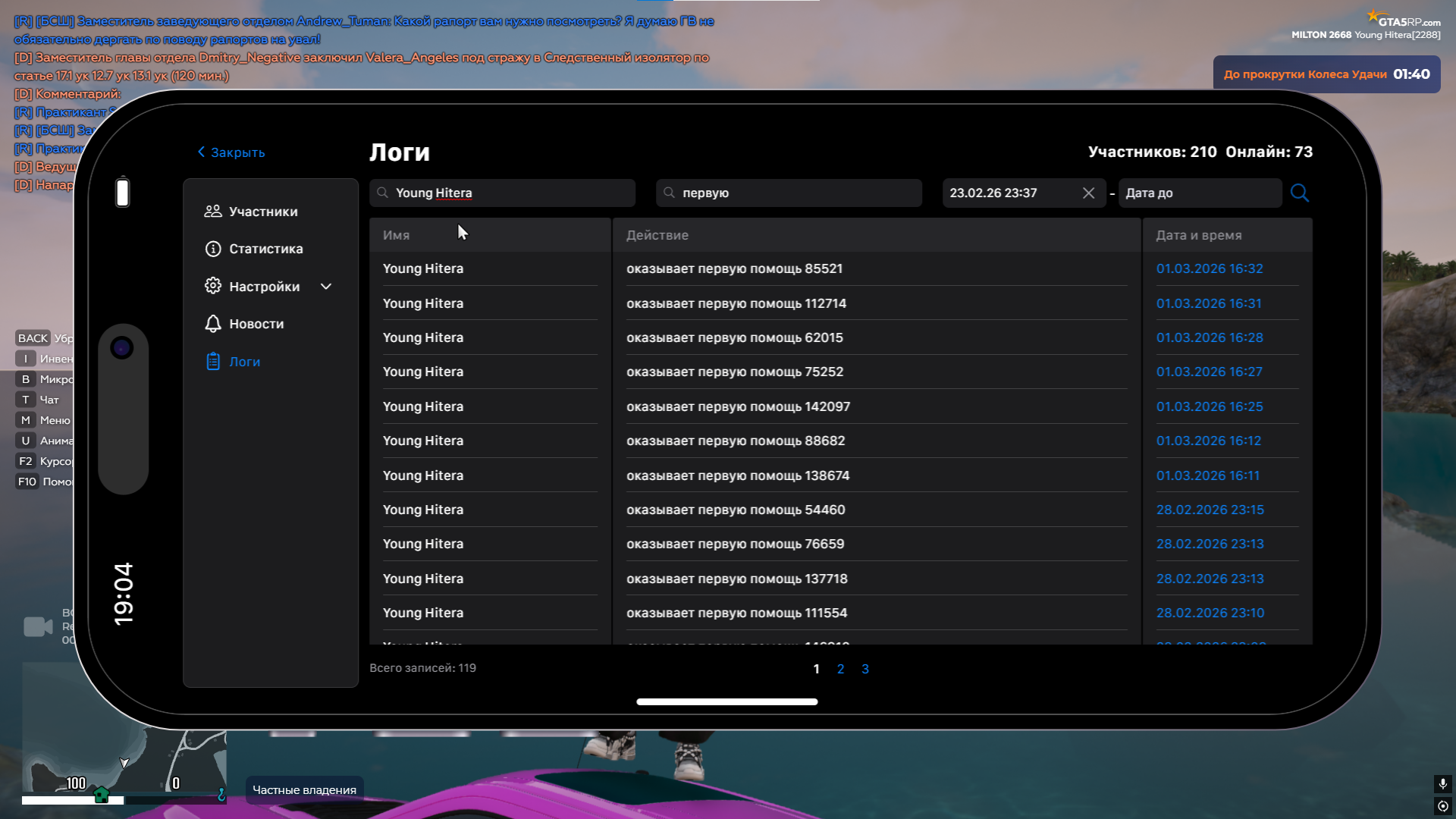Click the Статистика info icon
This screenshot has height=819, width=1456.
(213, 249)
